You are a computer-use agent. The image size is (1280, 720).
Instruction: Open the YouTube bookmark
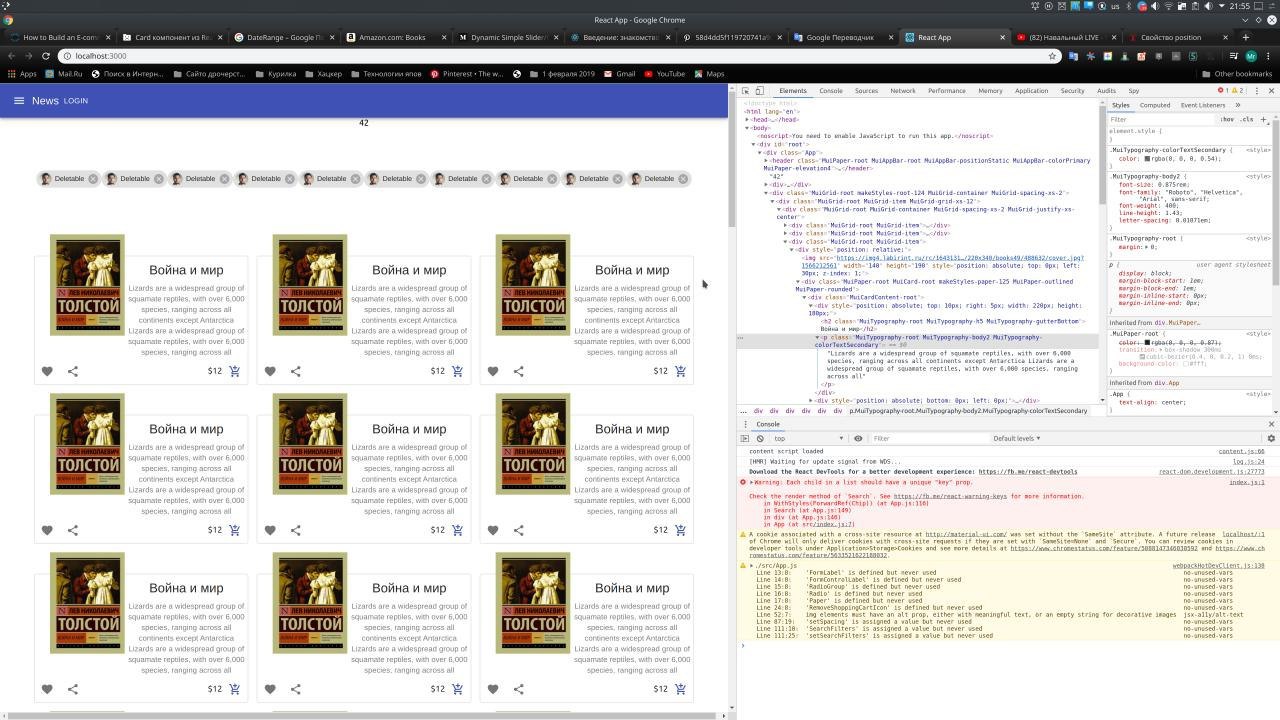pyautogui.click(x=665, y=74)
